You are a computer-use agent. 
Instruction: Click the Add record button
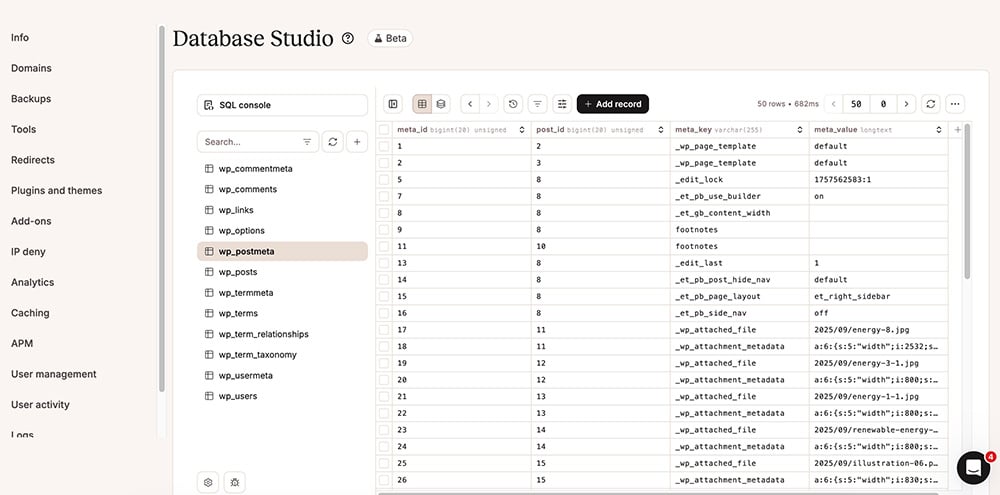[x=613, y=104]
